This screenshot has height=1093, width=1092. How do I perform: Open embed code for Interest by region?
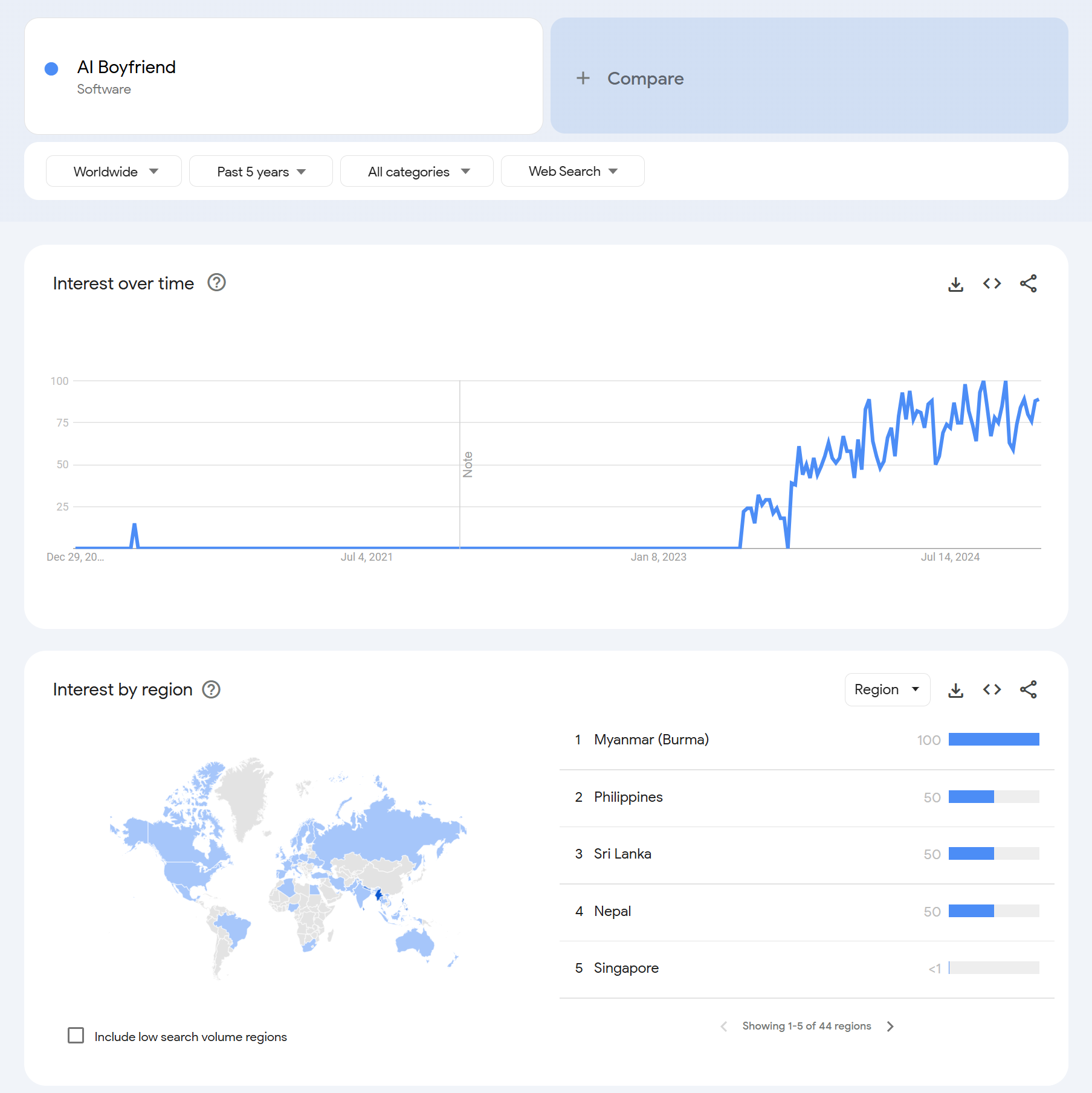click(x=992, y=689)
